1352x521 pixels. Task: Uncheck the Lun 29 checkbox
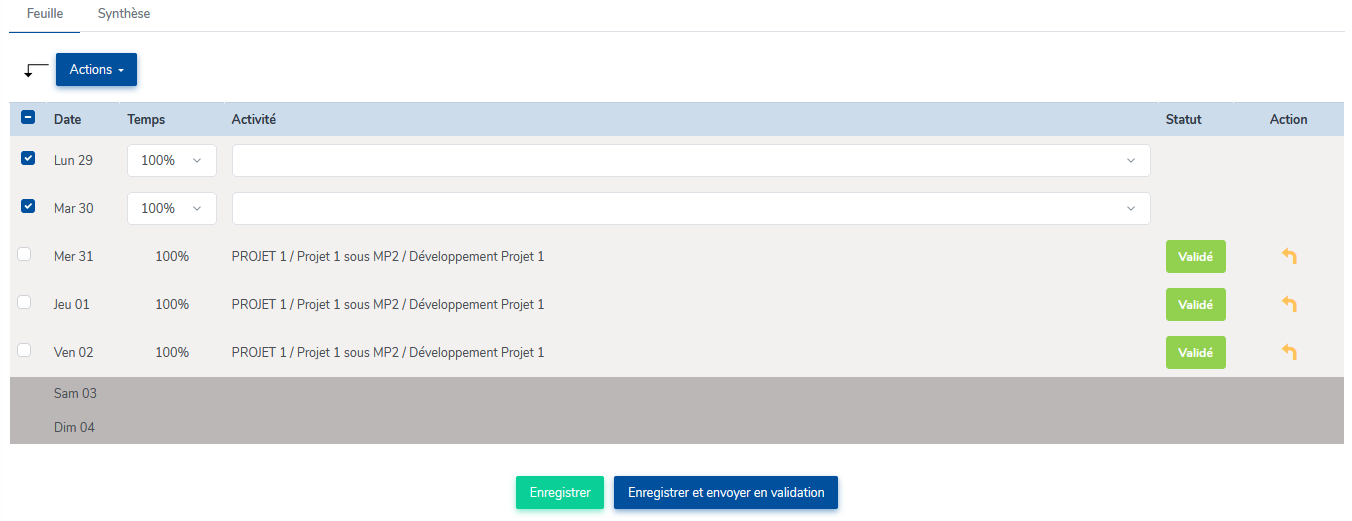click(x=28, y=158)
